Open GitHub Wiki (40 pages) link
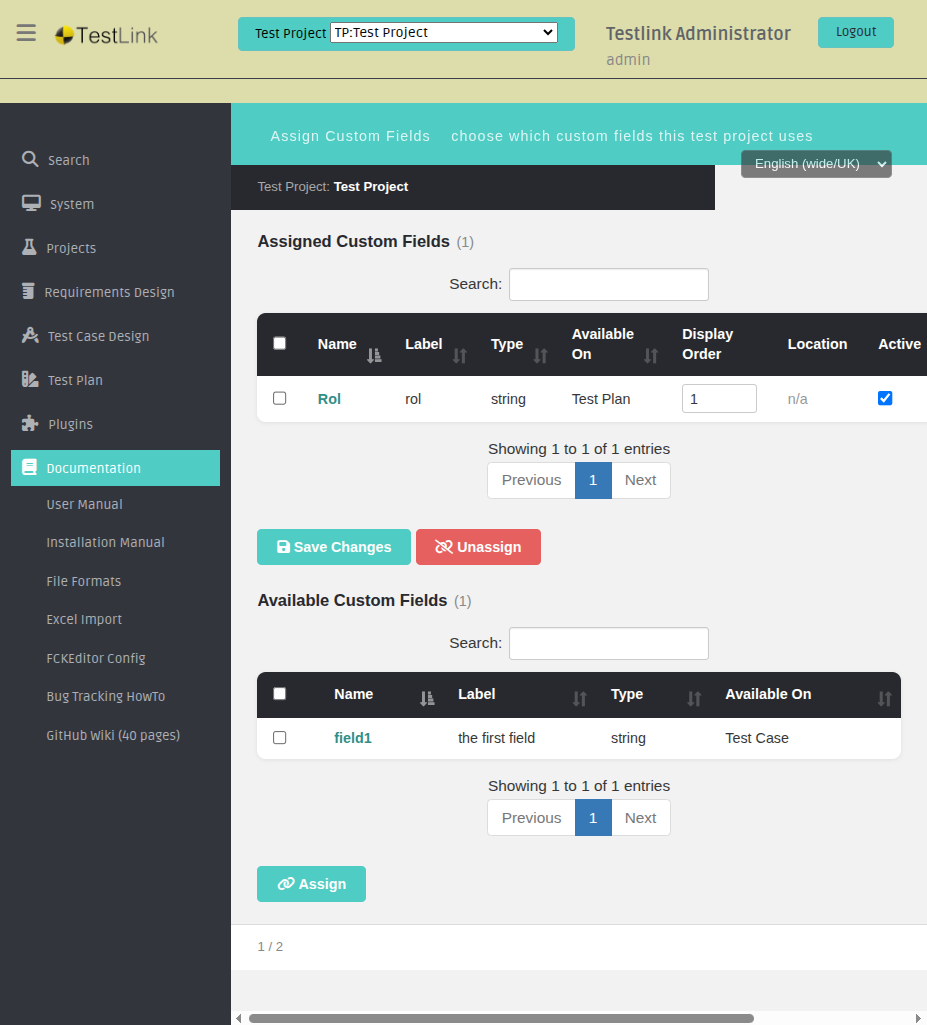Viewport: 927px width, 1025px height. tap(113, 735)
